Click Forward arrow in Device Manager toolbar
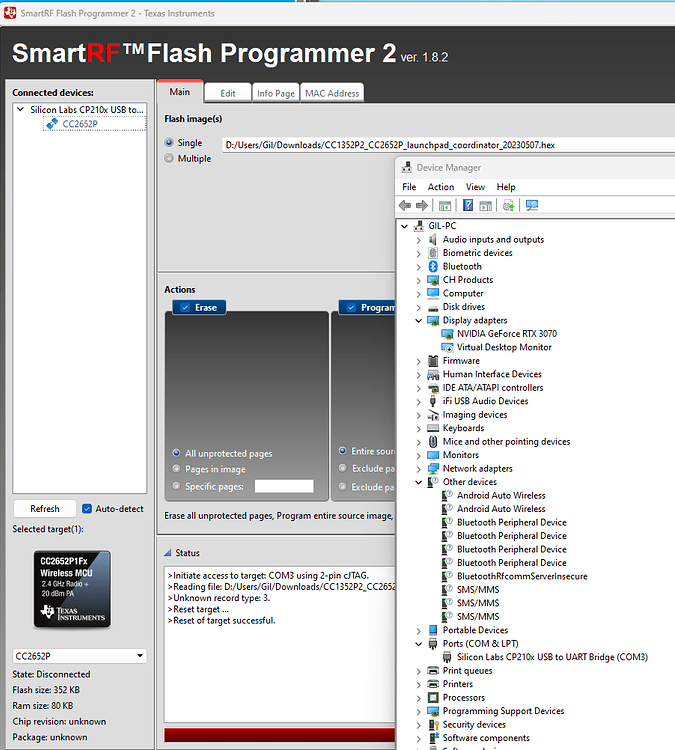The width and height of the screenshot is (675, 750). 422,206
